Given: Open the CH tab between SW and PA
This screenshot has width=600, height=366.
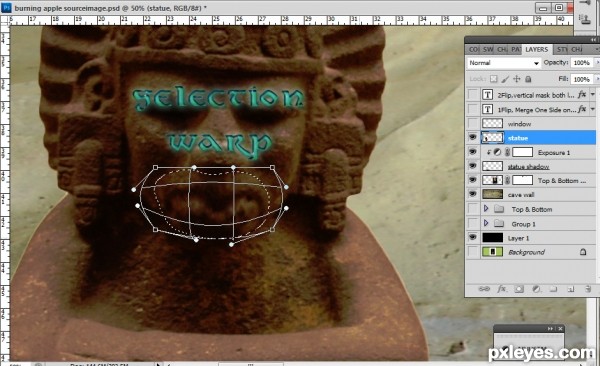Looking at the screenshot, I should (502, 49).
